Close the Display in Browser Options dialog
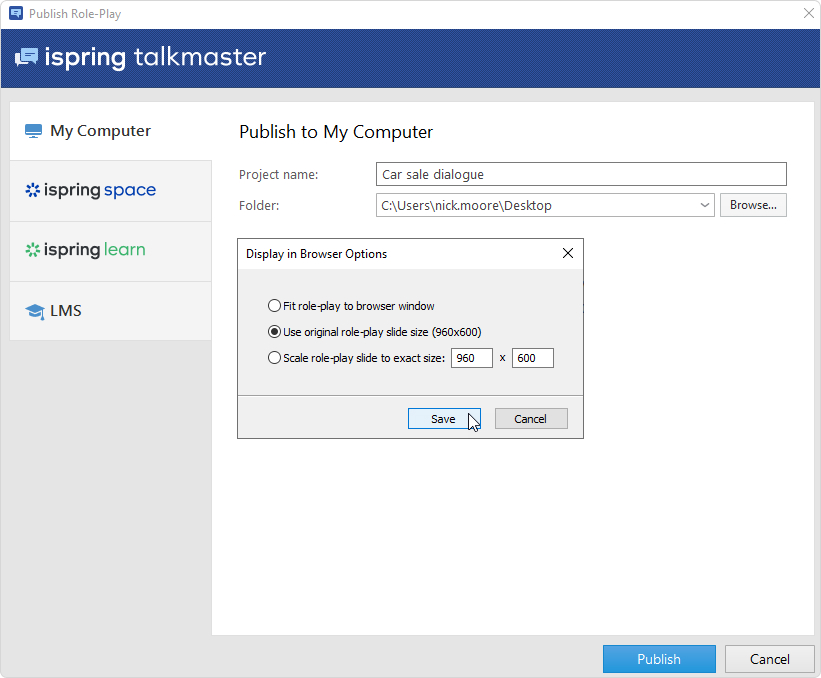Image resolution: width=821 pixels, height=678 pixels. click(567, 254)
